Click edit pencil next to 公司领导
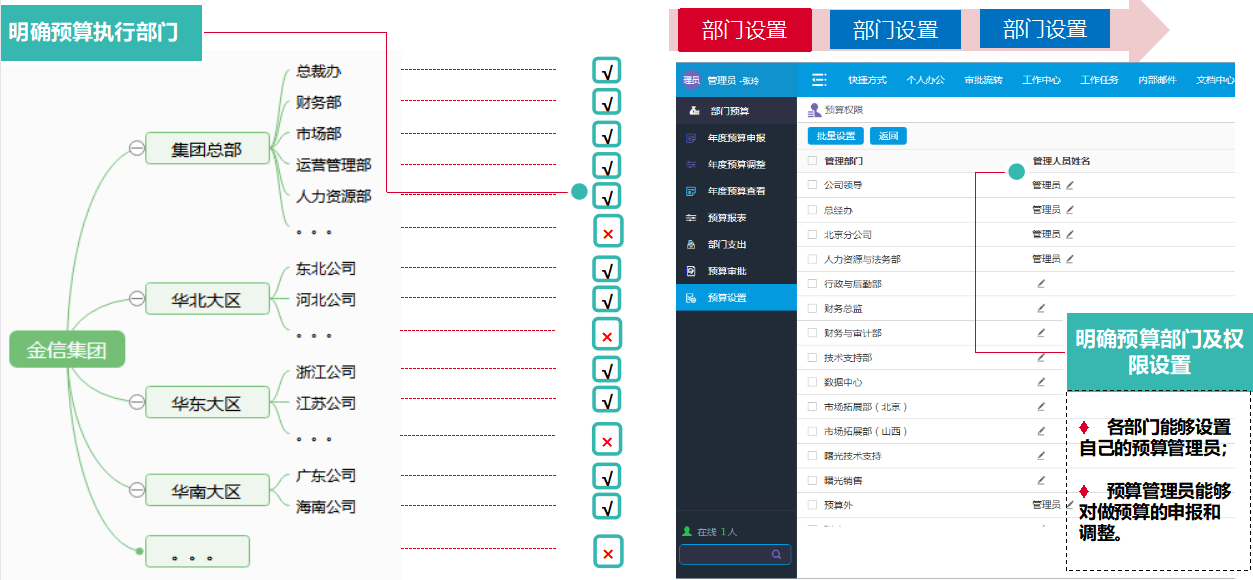 pyautogui.click(x=1069, y=185)
